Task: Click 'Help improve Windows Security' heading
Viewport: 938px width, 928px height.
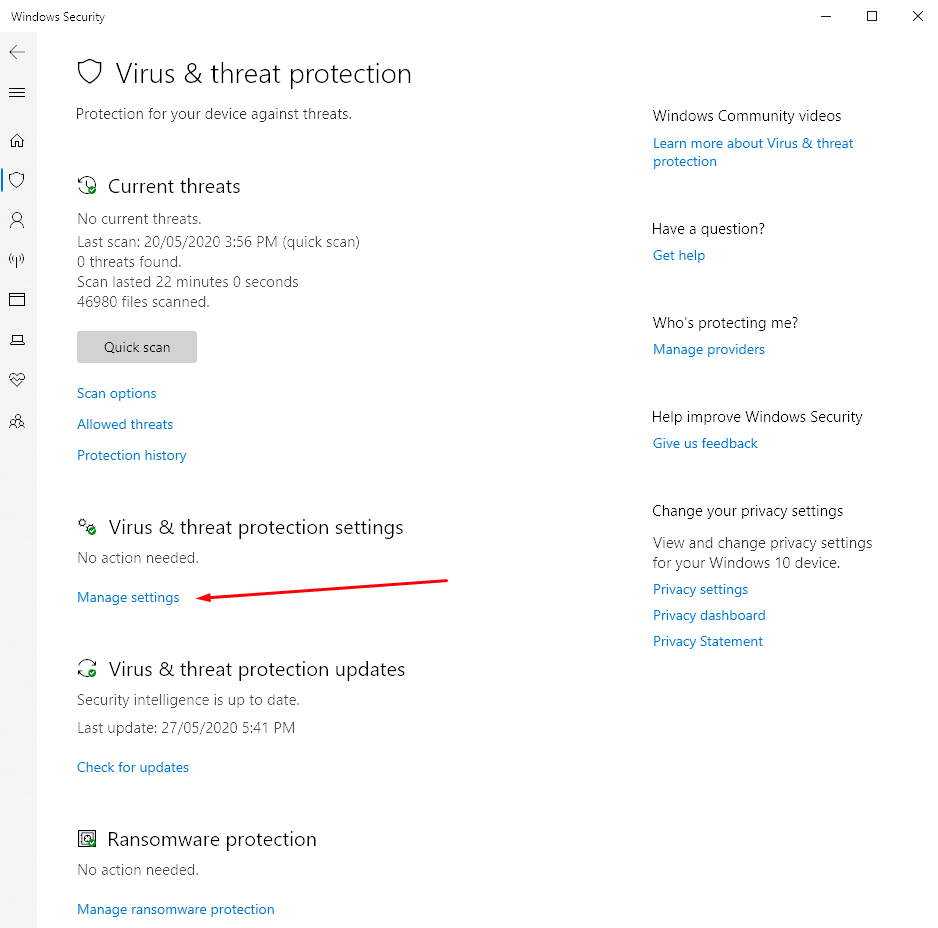Action: pyautogui.click(x=757, y=417)
